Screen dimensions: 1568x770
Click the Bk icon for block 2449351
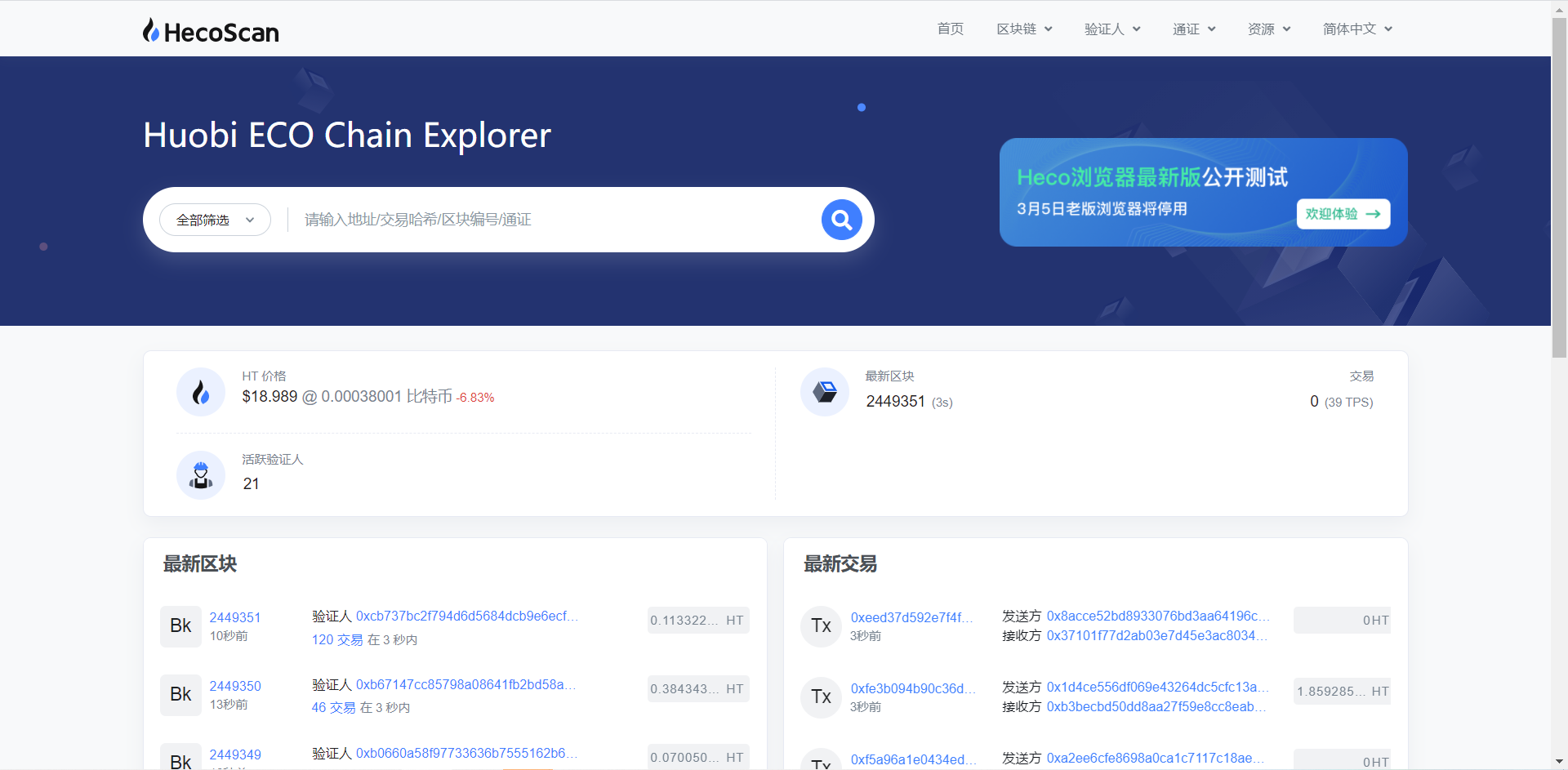(180, 626)
